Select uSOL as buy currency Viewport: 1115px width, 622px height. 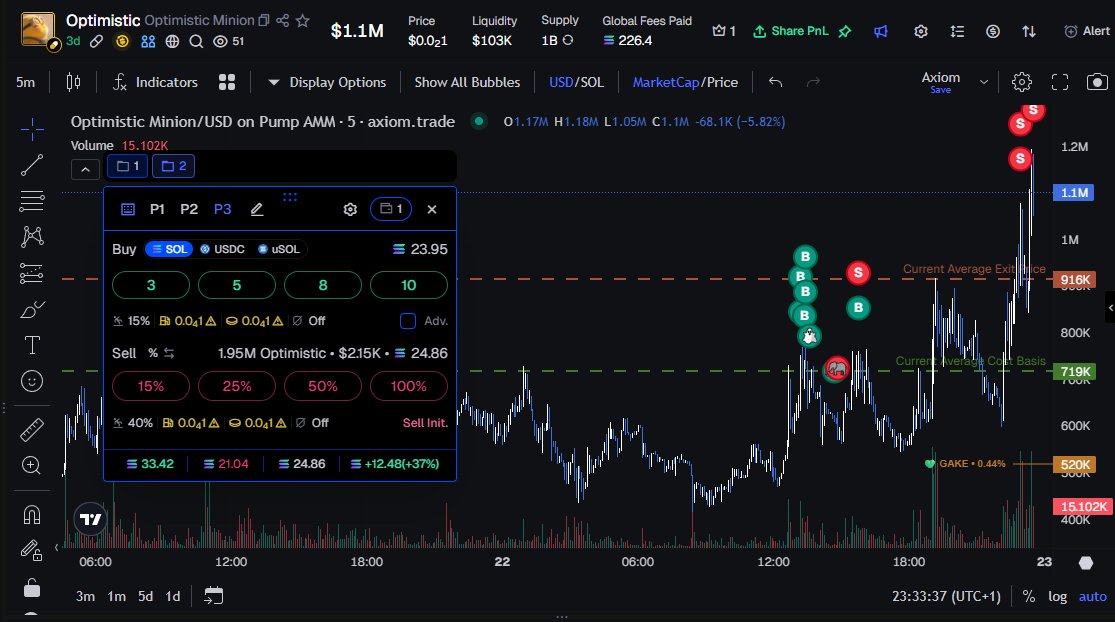pos(279,250)
